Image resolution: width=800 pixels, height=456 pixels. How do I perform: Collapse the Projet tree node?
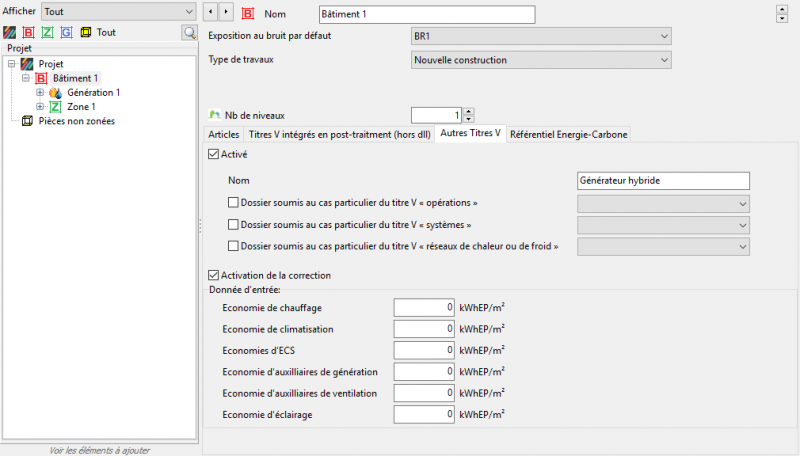click(12, 64)
